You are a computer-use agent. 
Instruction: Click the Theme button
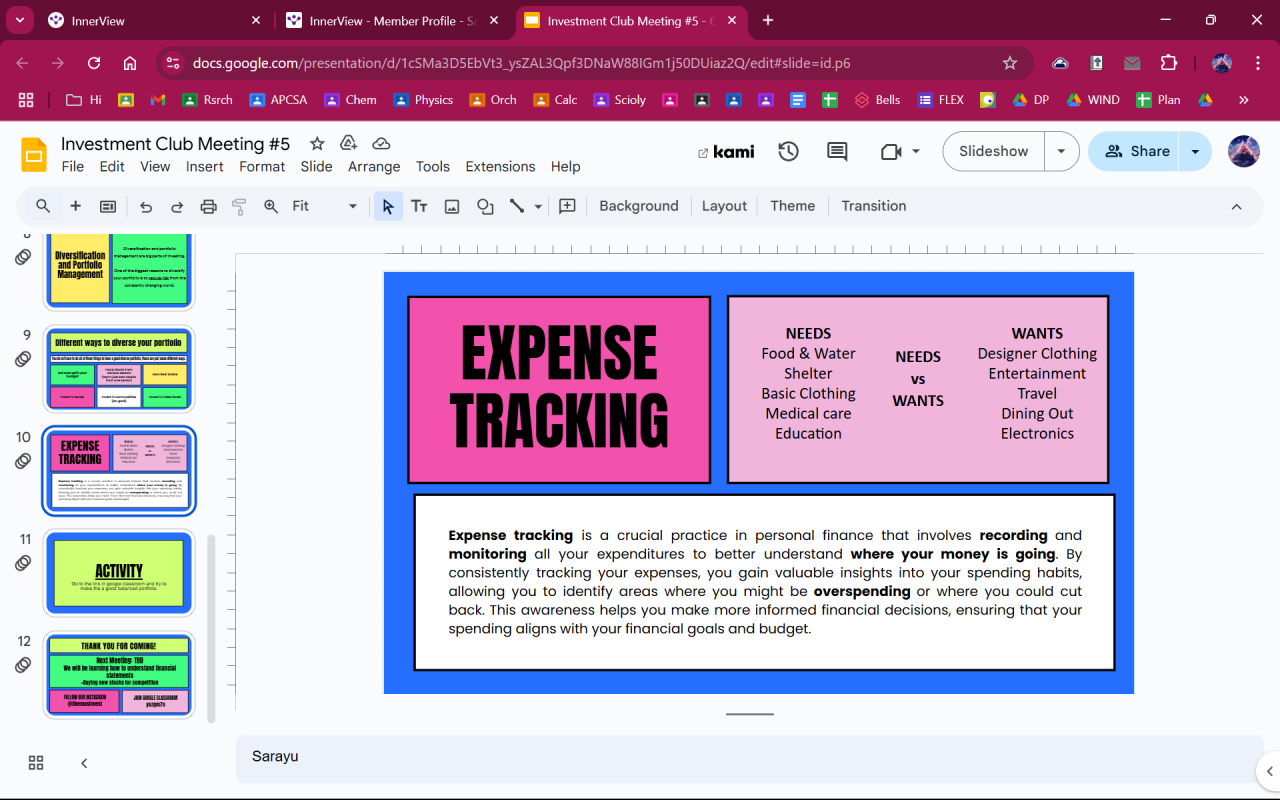792,206
